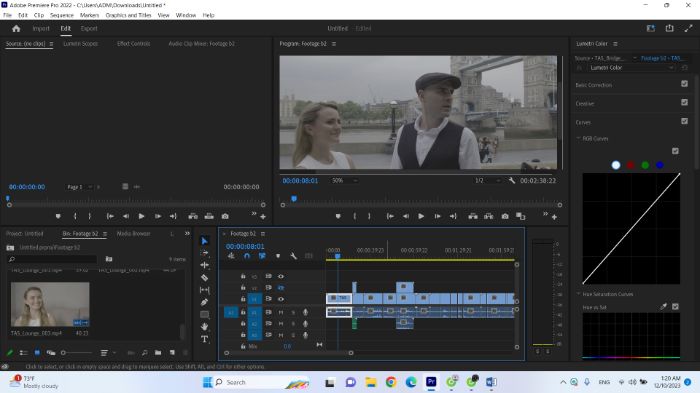Switch the bin to Freeform View
Viewport: 700px width, 393px height.
pyautogui.click(x=51, y=352)
